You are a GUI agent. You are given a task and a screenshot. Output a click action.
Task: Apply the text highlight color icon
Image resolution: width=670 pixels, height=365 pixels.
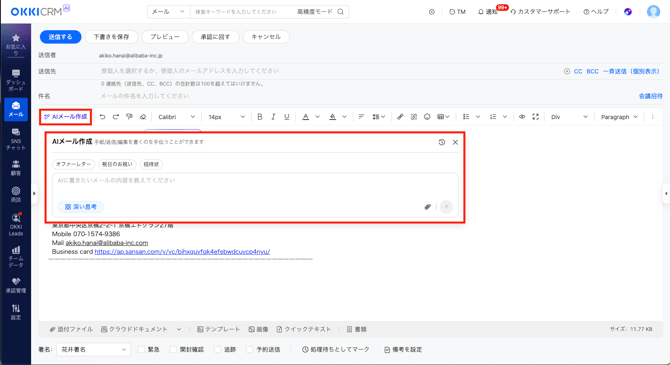point(332,117)
